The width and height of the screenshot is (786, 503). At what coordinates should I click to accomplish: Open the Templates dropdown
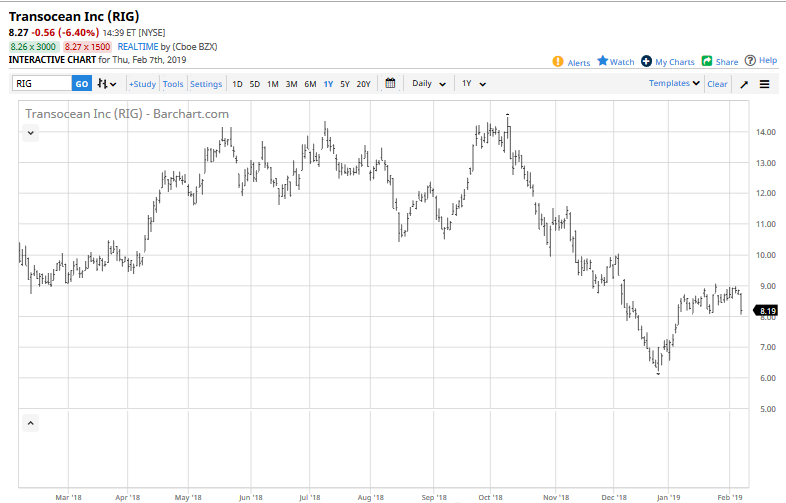pyautogui.click(x=674, y=83)
